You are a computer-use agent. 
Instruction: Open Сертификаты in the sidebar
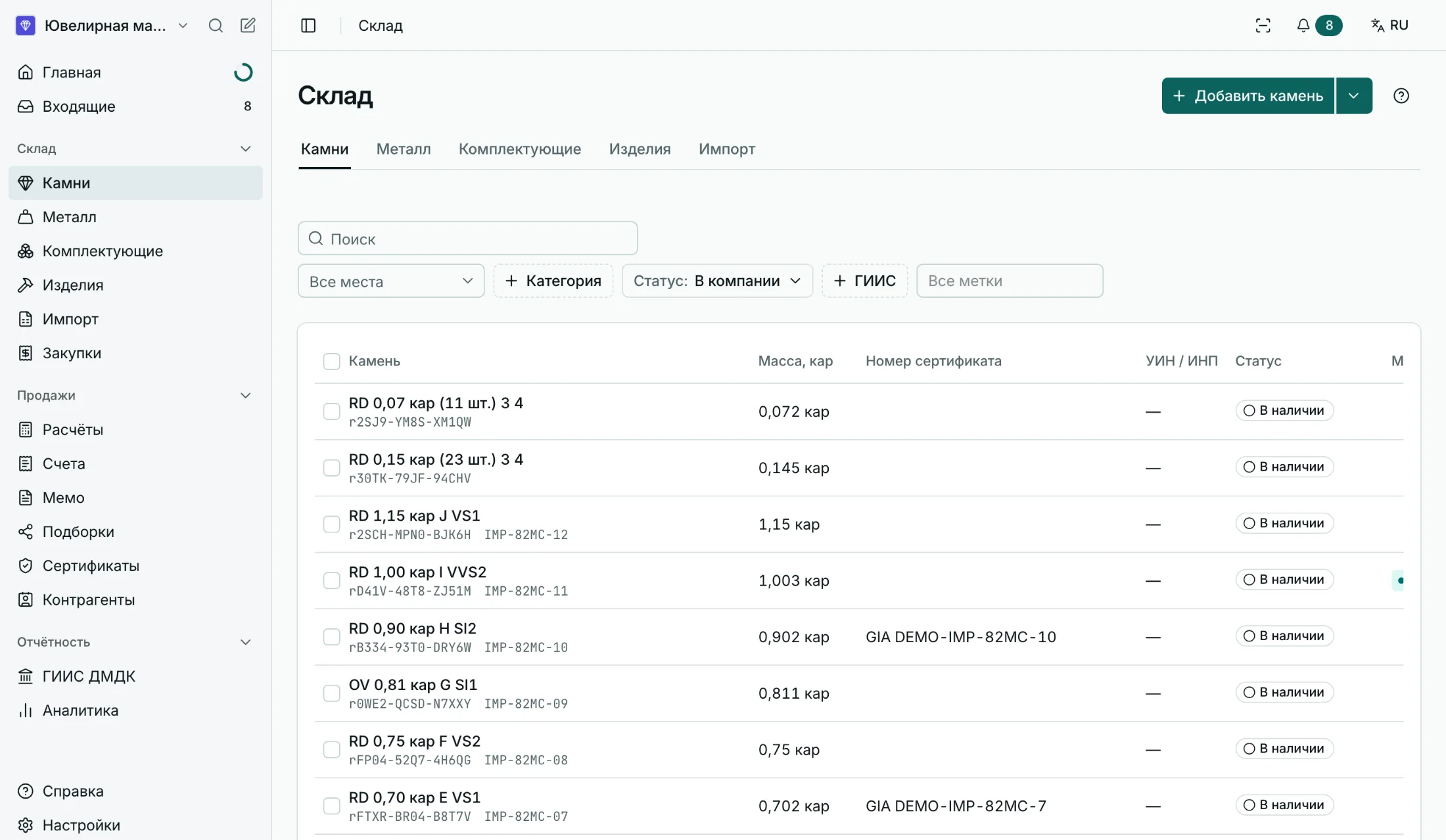[x=135, y=566]
